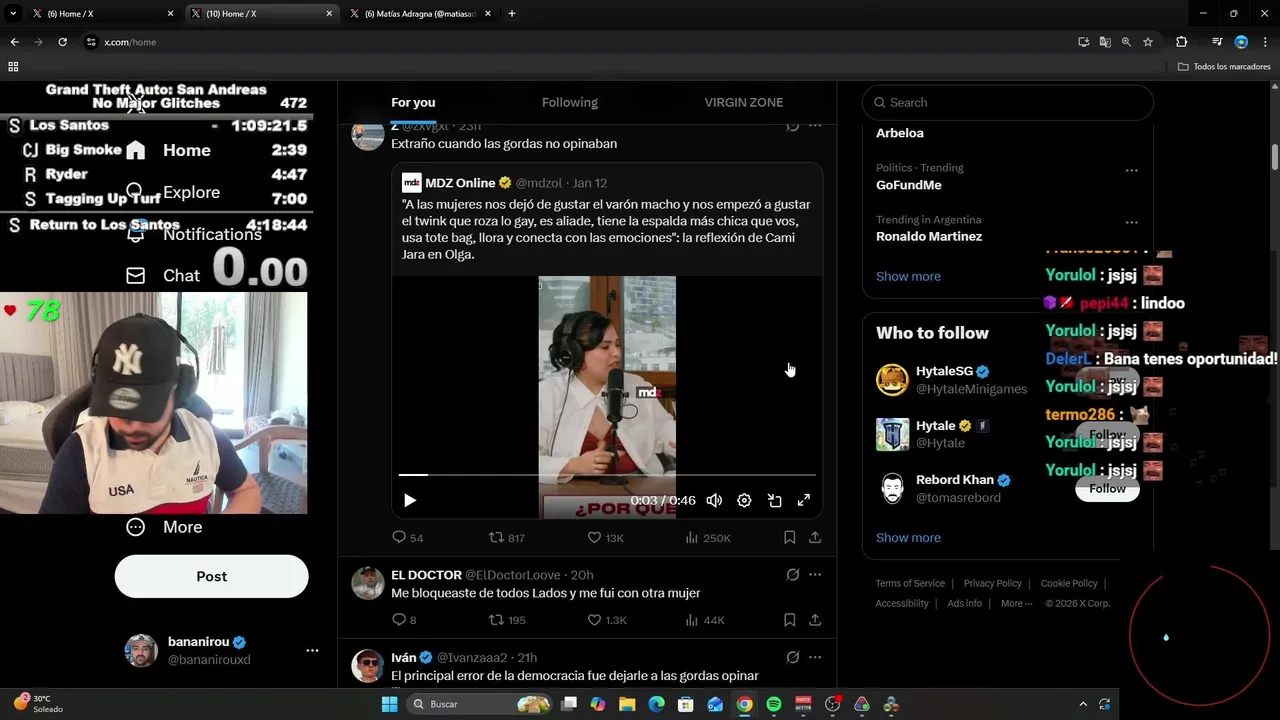This screenshot has width=1280, height=720.
Task: Open Chrome's three-dot menu
Action: (1264, 42)
